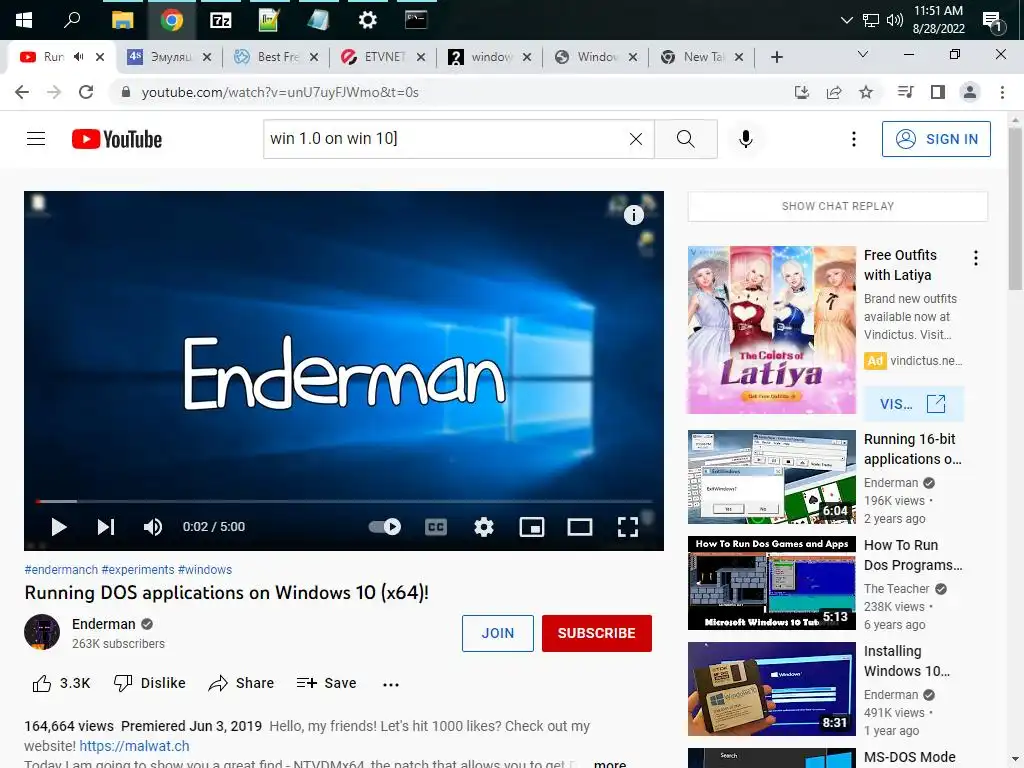The height and width of the screenshot is (768, 1024).
Task: Open Enderman channel avatar
Action: coord(42,632)
